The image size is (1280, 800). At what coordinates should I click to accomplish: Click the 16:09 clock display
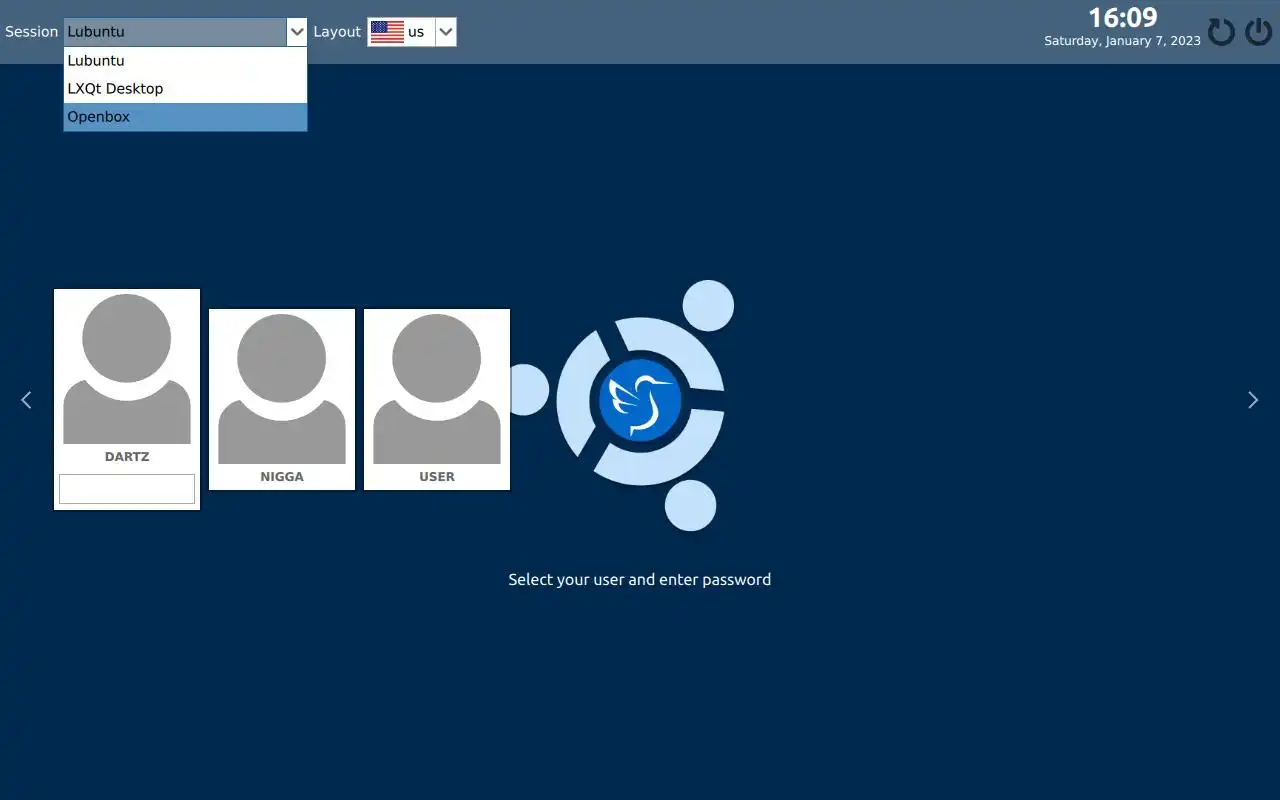pyautogui.click(x=1122, y=18)
